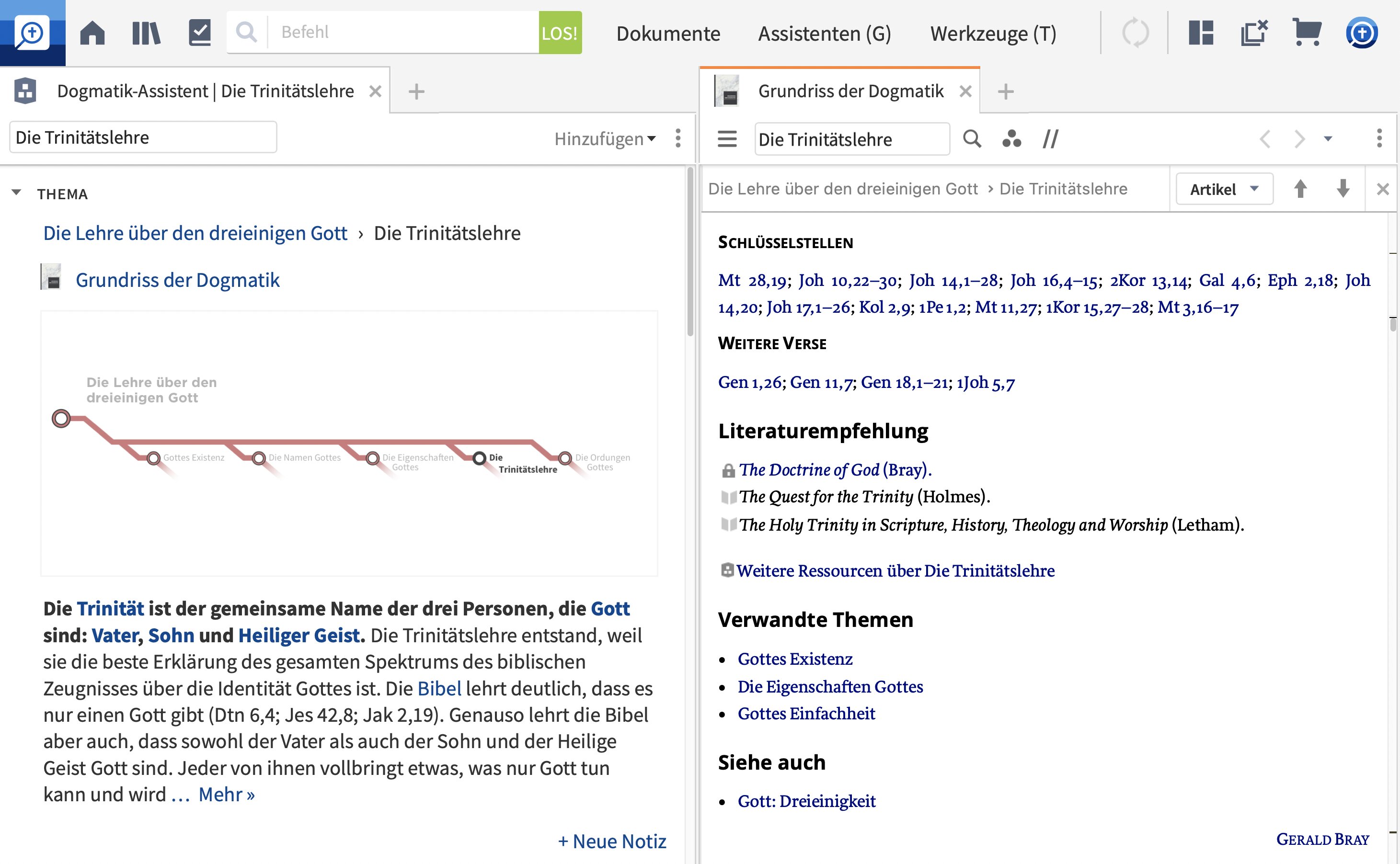
Task: Click the lock icon by Doctrine of God
Action: 728,471
